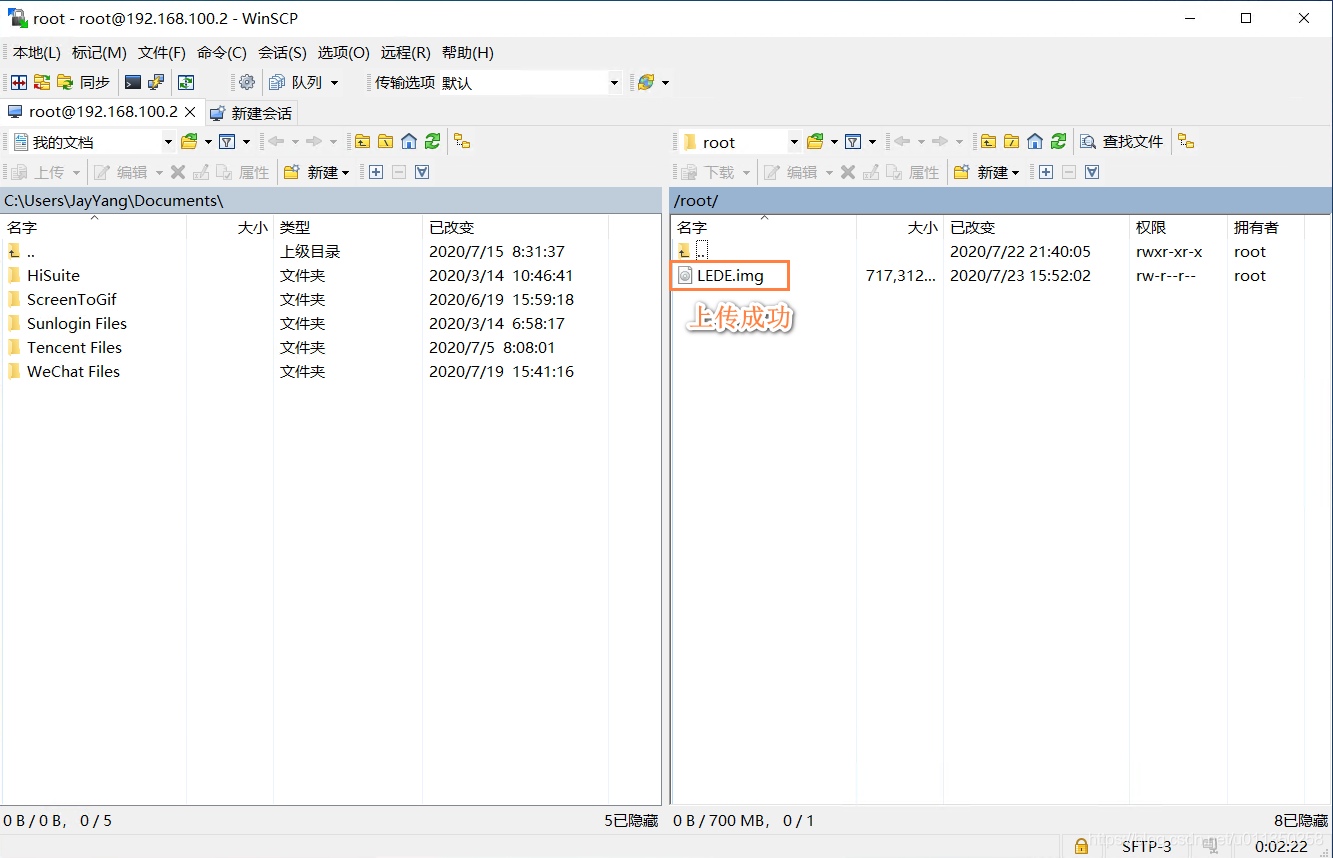1333x858 pixels.
Task: Click the SFTP-3 protocol status entry
Action: pyautogui.click(x=1146, y=846)
